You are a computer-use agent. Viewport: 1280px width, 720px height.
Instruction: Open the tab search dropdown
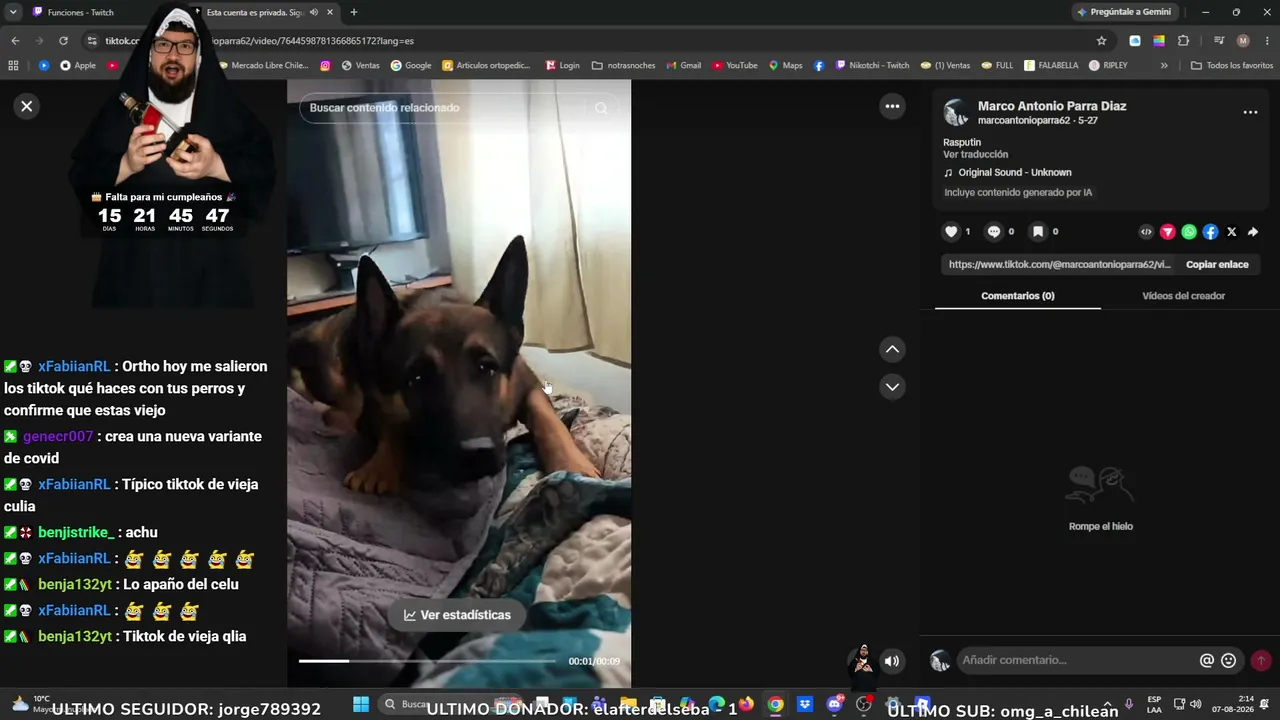coord(13,12)
